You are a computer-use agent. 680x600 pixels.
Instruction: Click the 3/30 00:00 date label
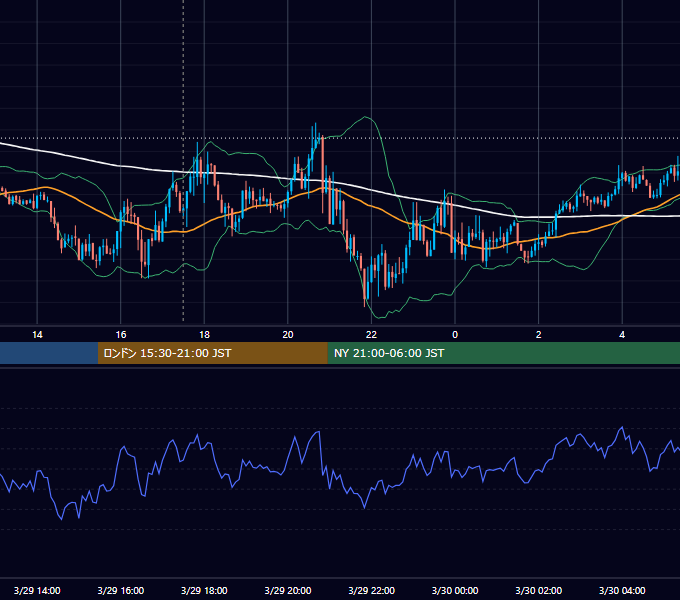tap(455, 590)
